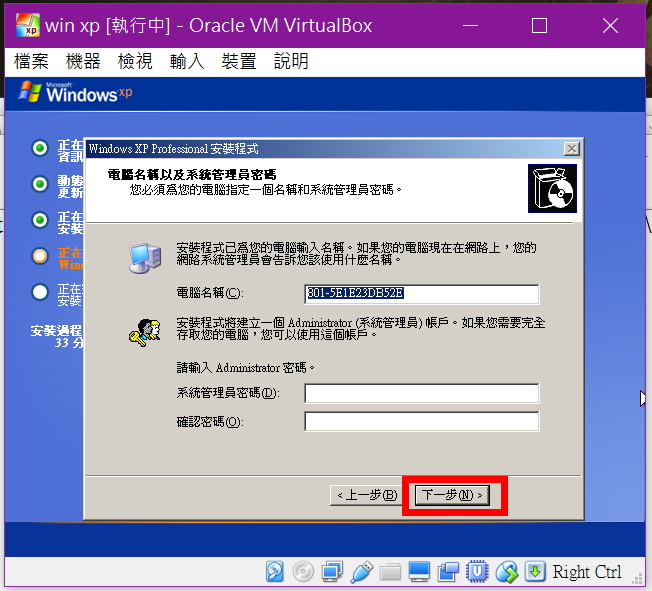Click the CPU virtualization status icon
Viewport: 652px width, 591px height.
(477, 572)
